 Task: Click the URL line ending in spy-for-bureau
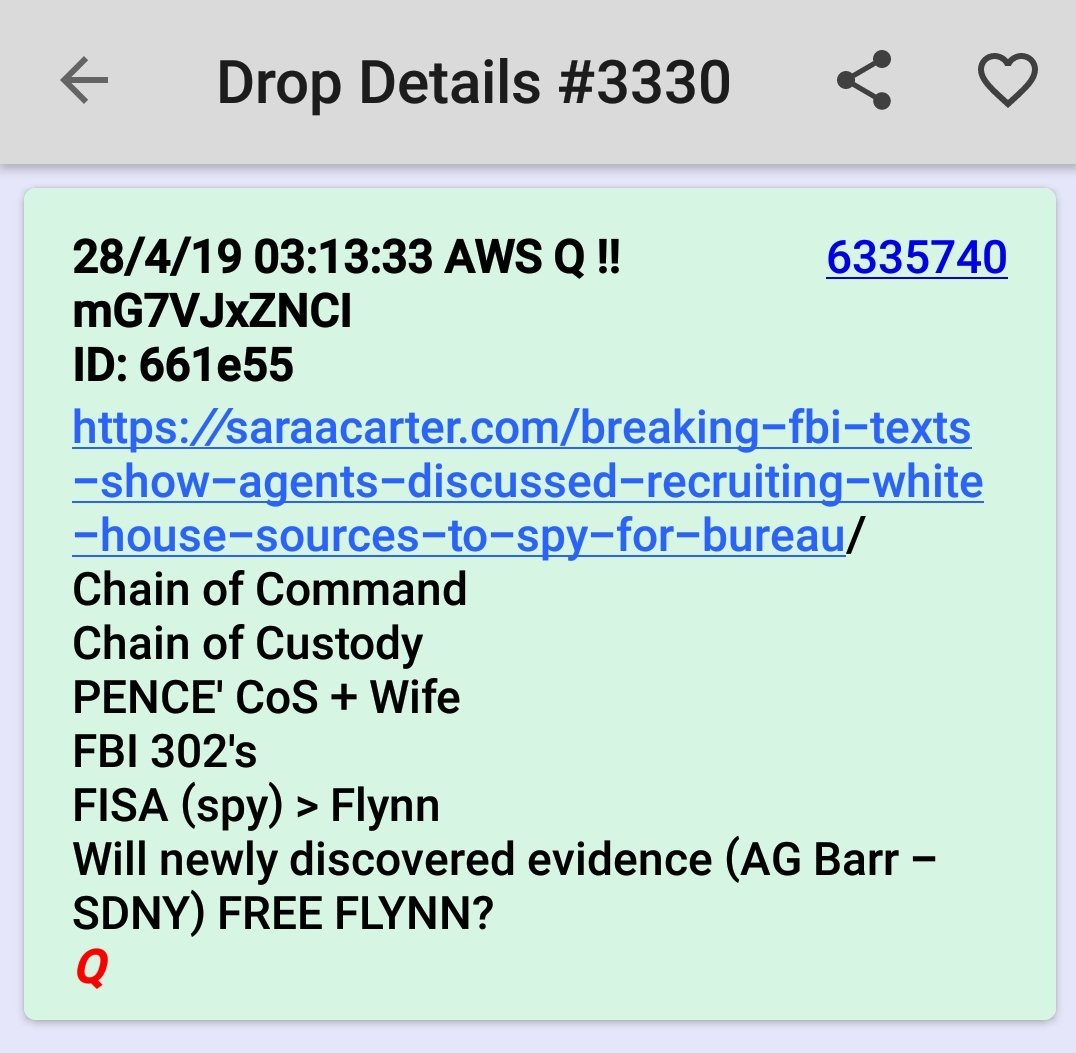pyautogui.click(x=458, y=536)
